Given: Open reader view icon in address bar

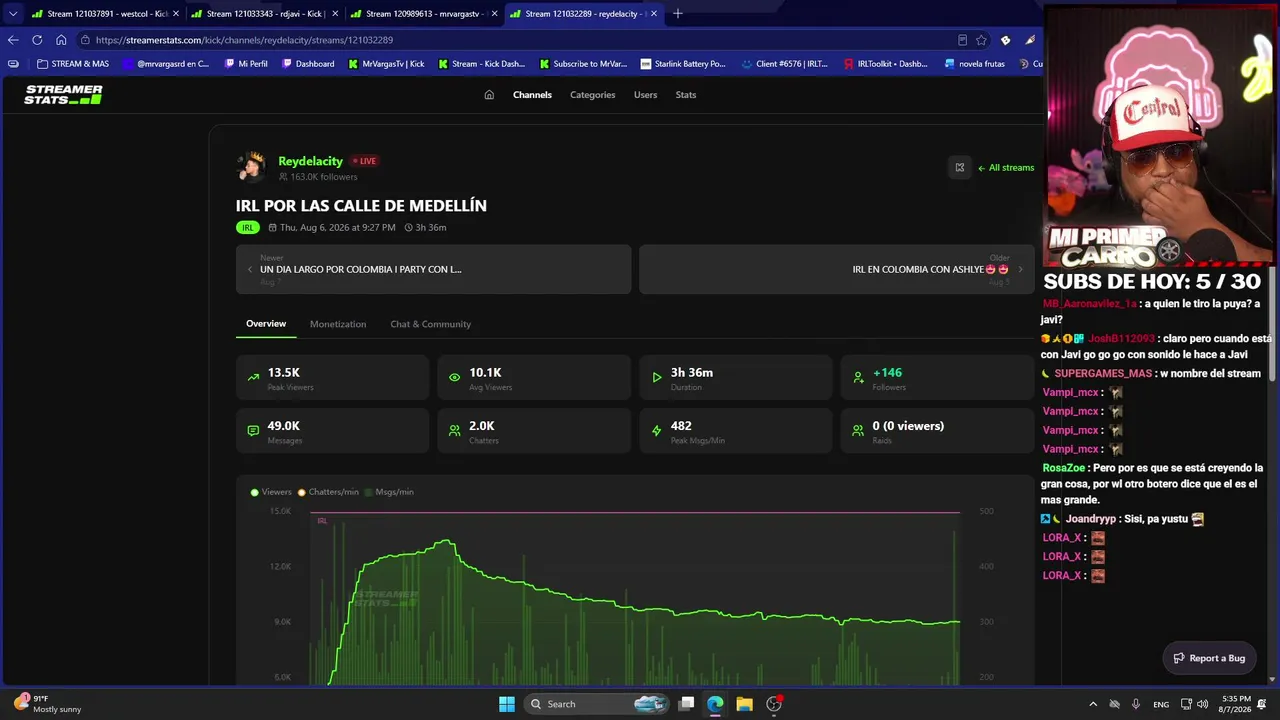Looking at the screenshot, I should coord(962,40).
